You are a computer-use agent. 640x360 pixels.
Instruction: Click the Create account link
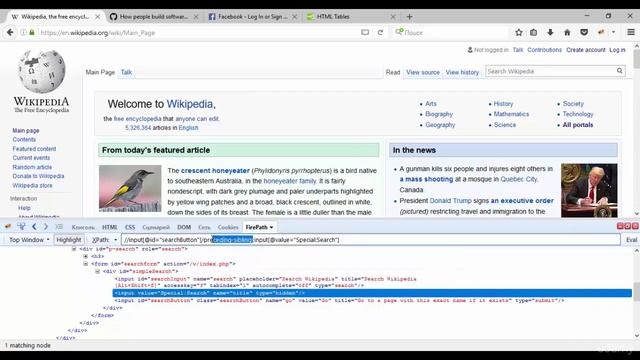(585, 50)
